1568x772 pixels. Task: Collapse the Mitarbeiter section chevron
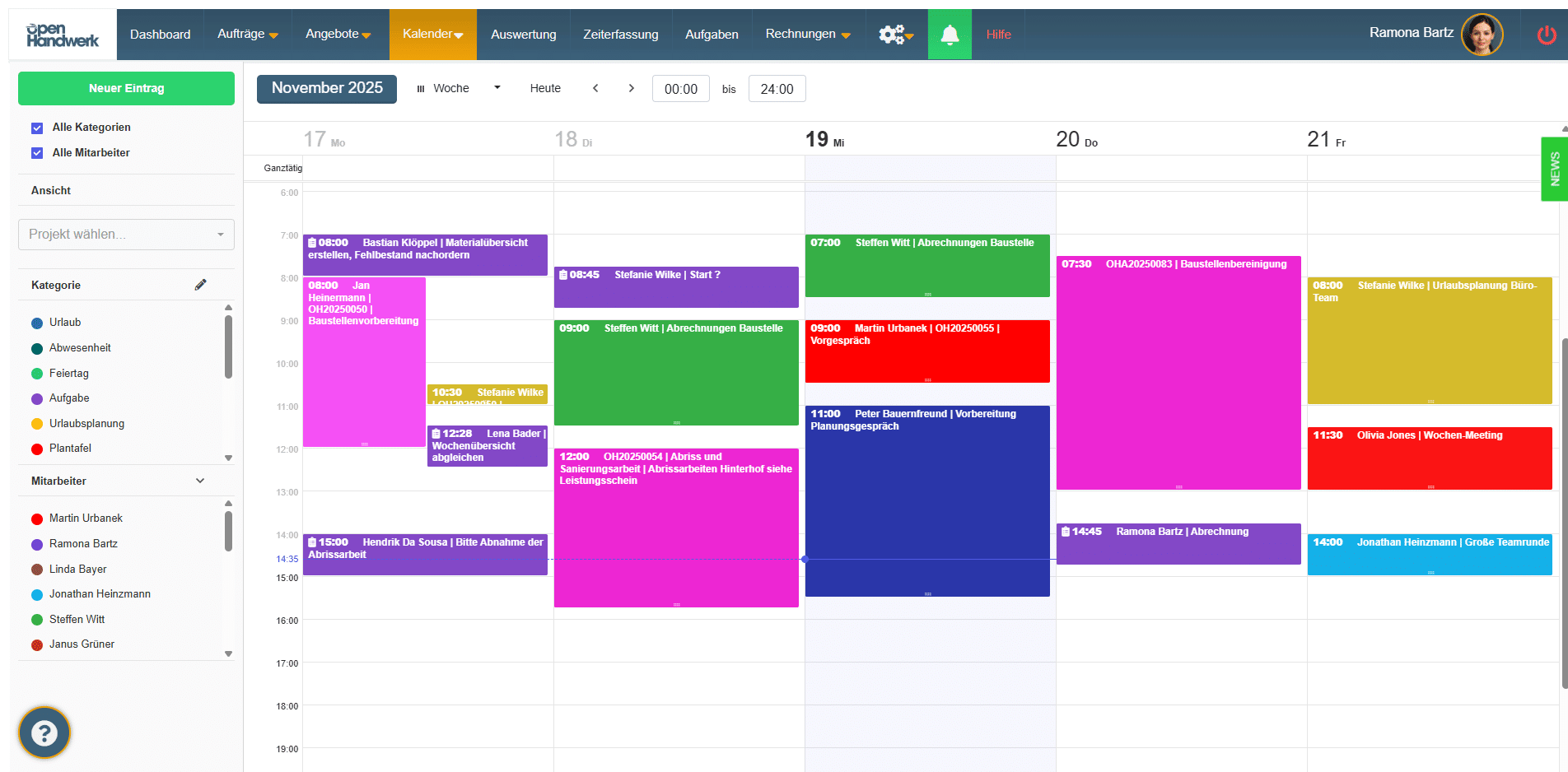pyautogui.click(x=200, y=481)
